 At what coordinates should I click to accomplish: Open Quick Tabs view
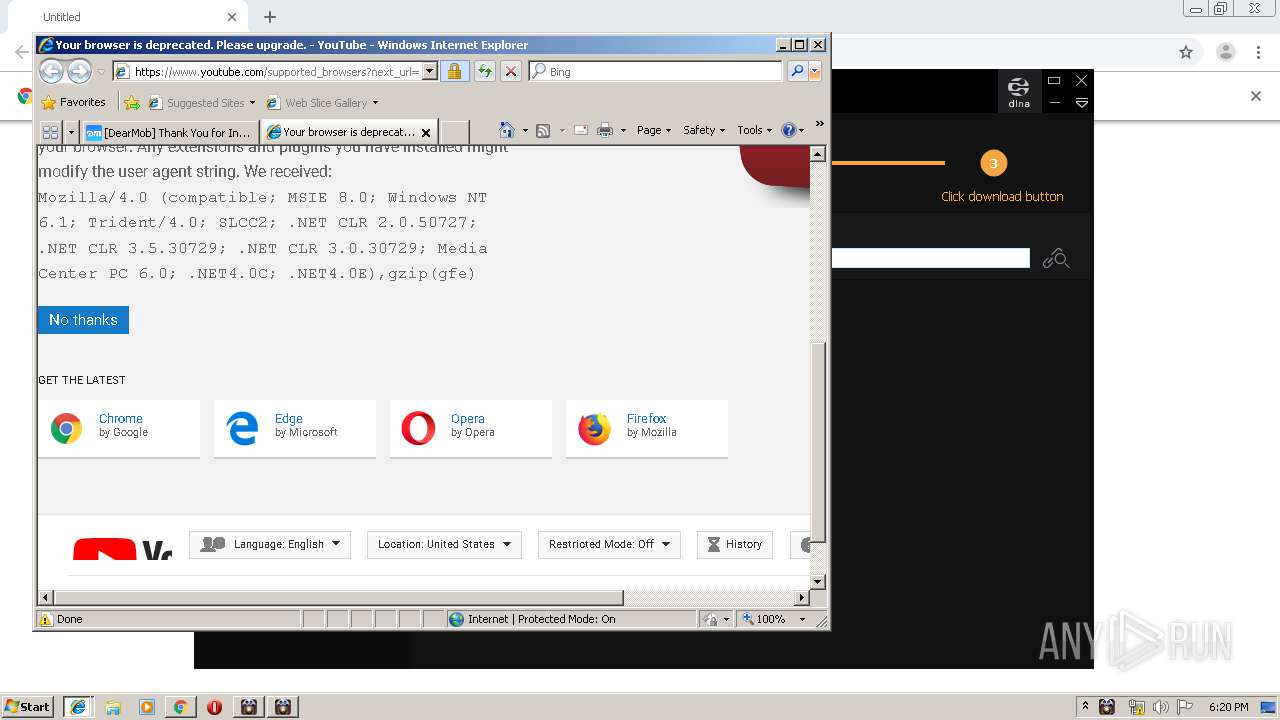(50, 131)
